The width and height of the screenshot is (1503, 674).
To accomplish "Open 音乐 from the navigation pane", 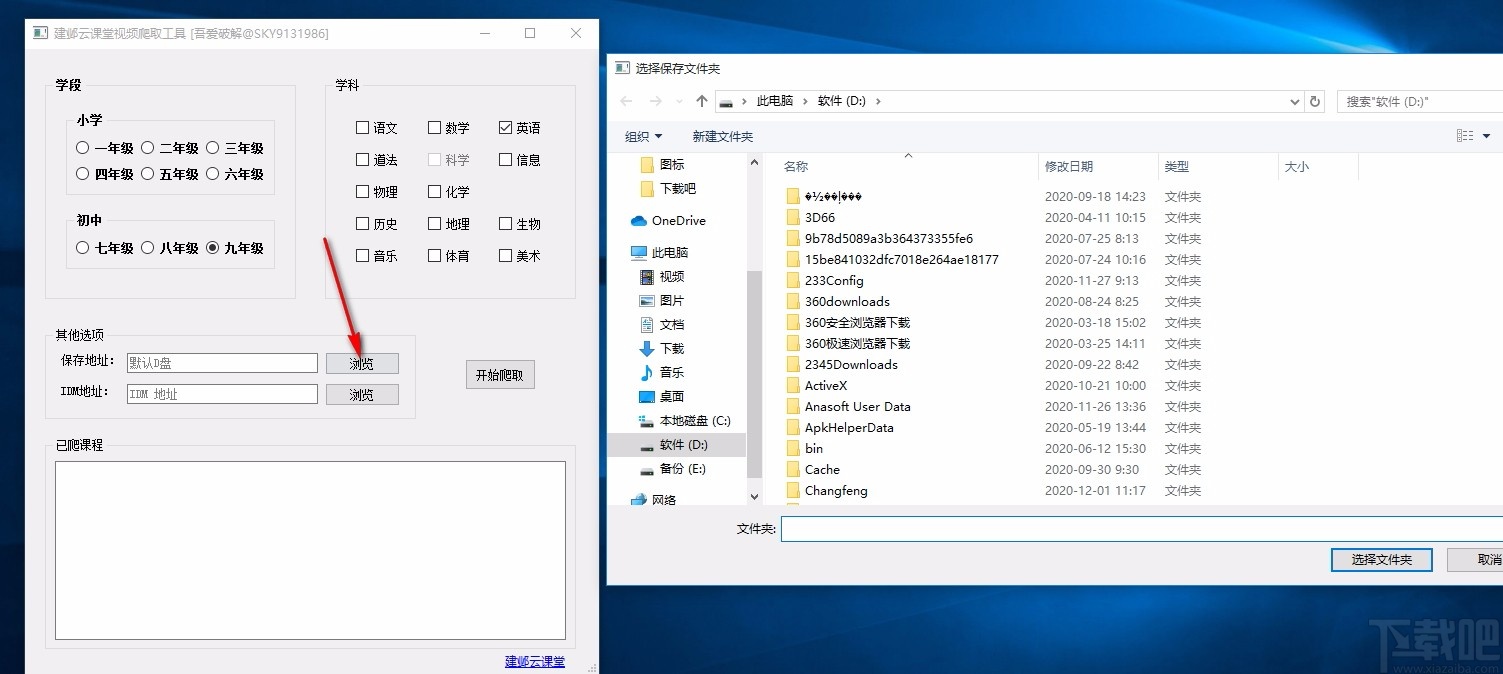I will (672, 372).
